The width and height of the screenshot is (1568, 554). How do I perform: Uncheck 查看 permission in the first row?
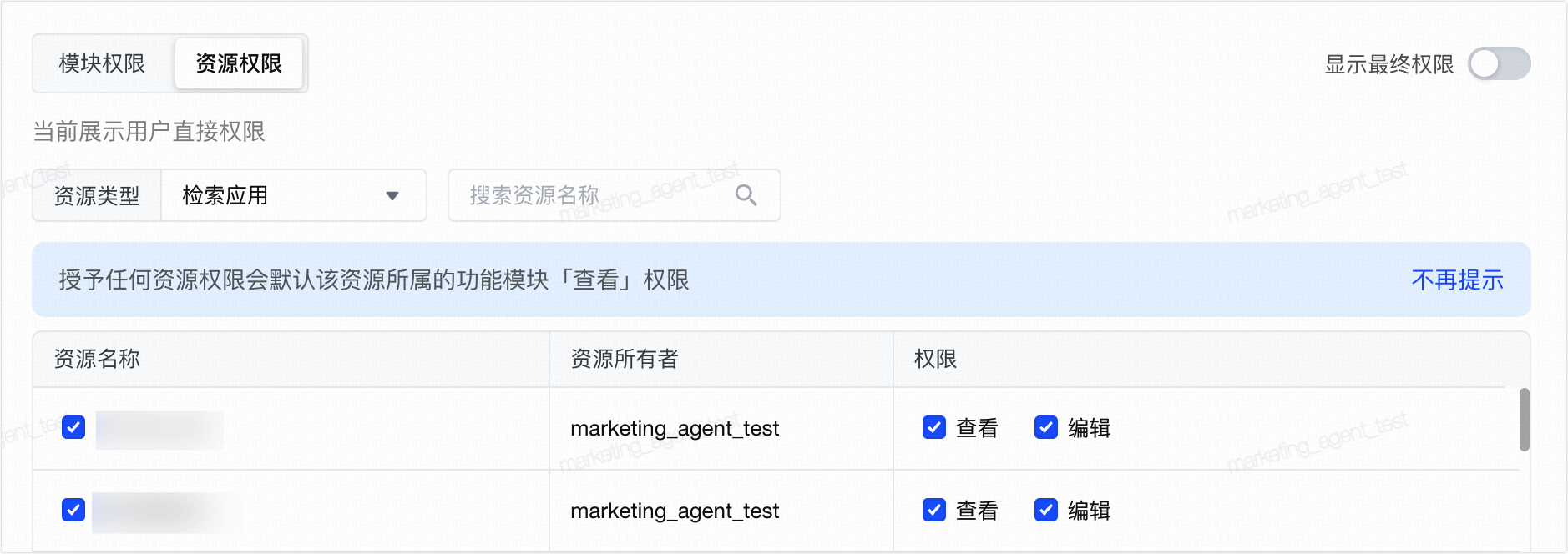[934, 427]
